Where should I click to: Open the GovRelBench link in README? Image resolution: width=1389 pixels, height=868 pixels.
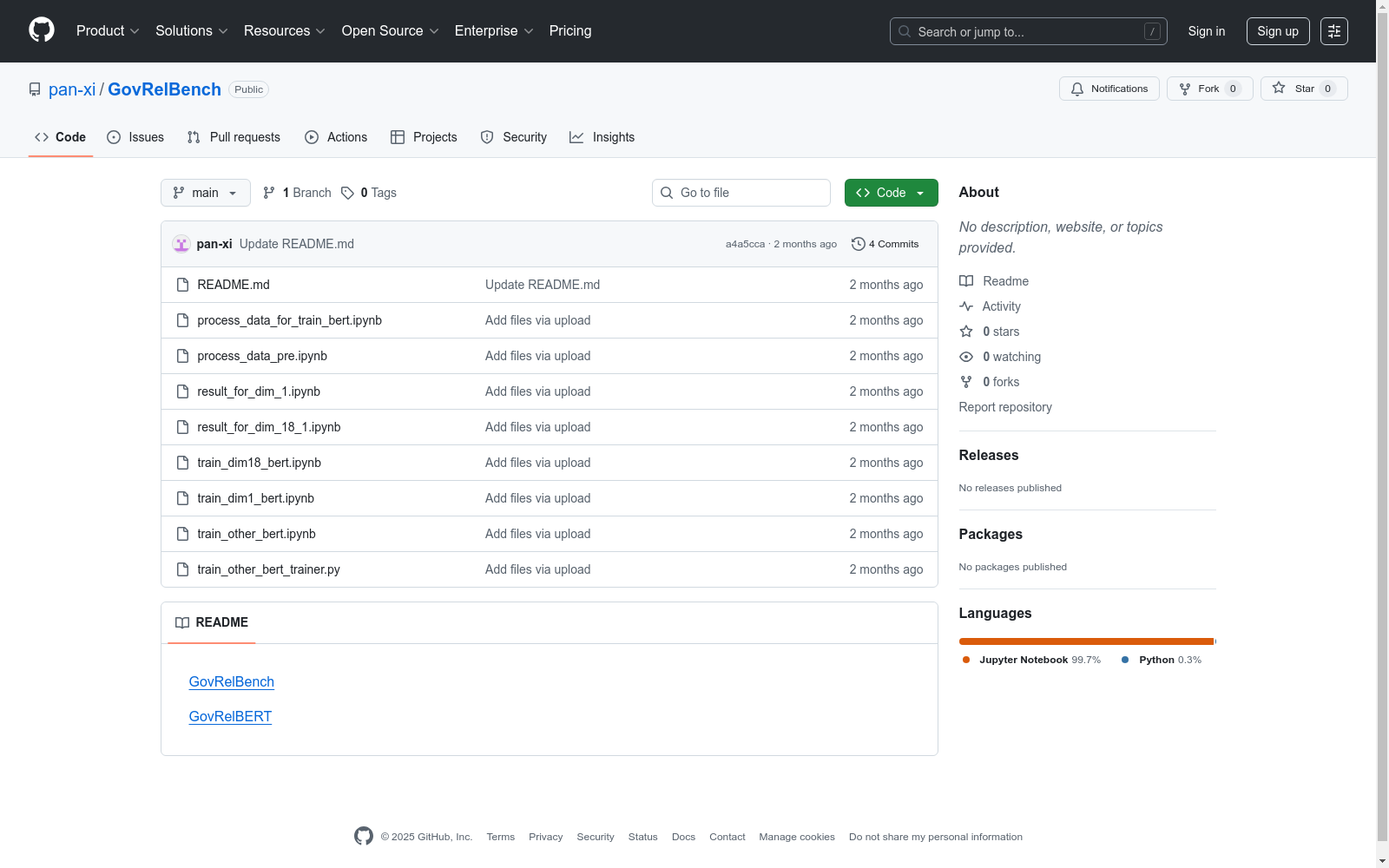coord(232,681)
